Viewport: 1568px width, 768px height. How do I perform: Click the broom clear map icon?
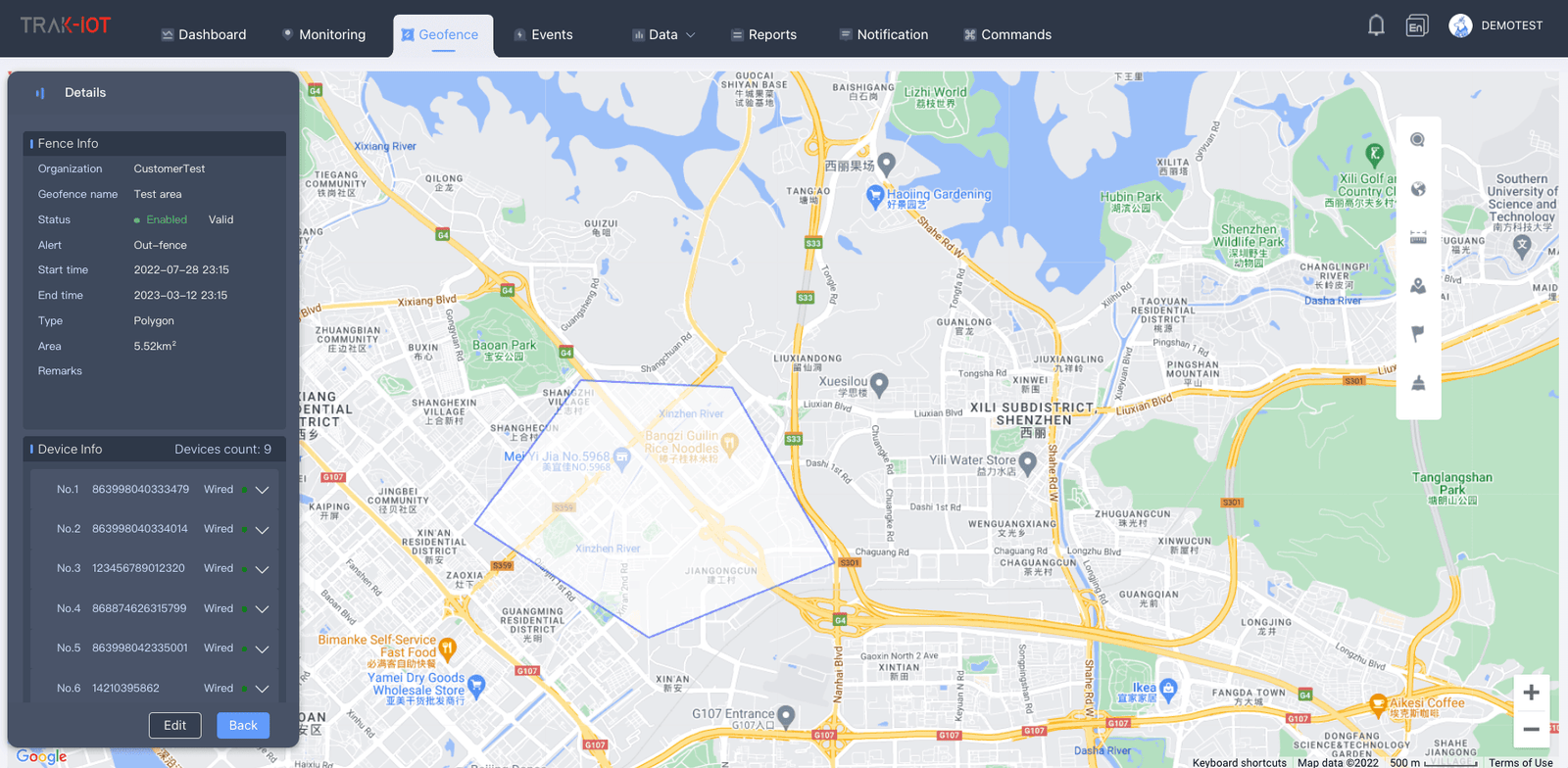[x=1417, y=383]
